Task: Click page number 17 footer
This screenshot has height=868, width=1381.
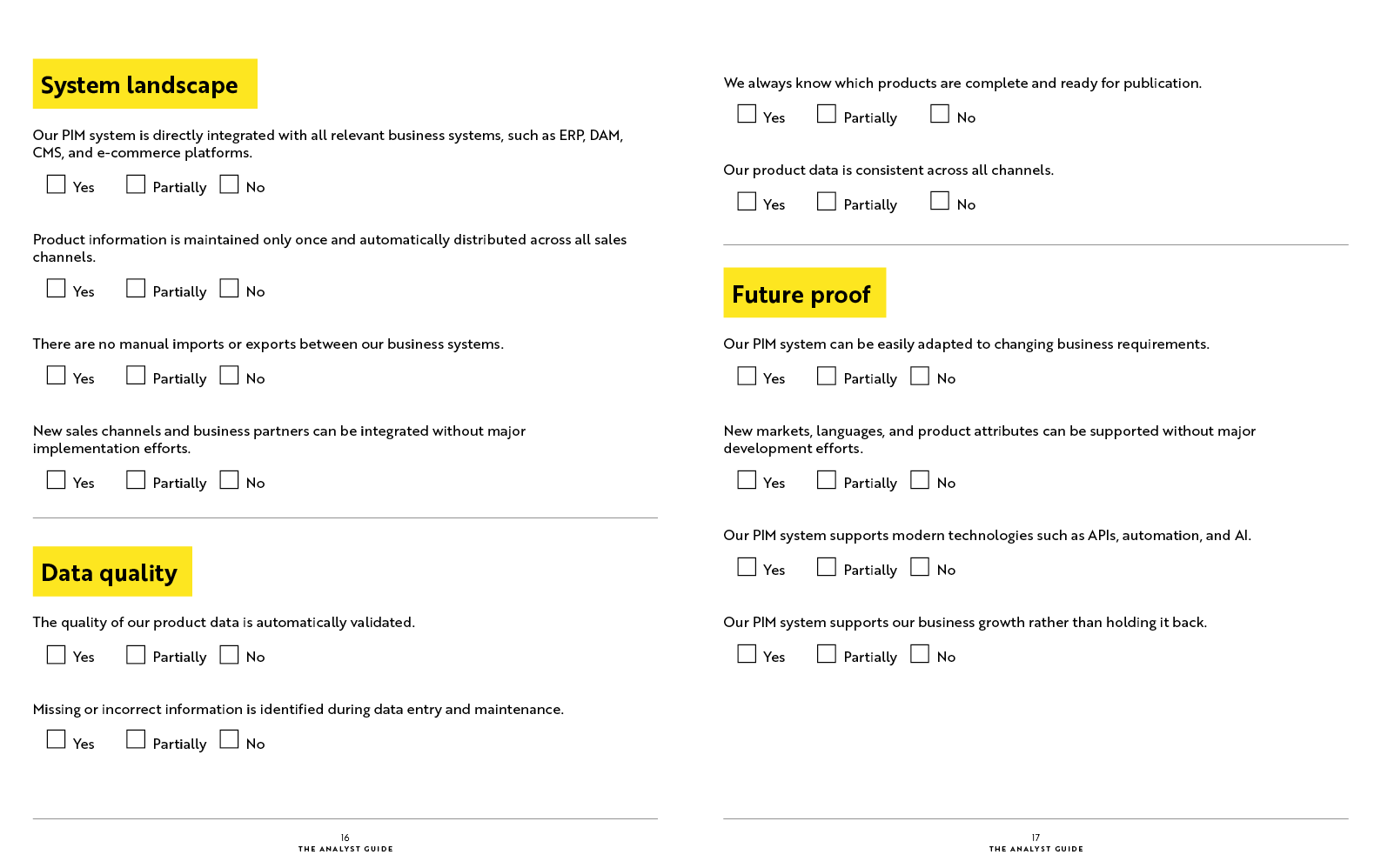Action: 1036,838
